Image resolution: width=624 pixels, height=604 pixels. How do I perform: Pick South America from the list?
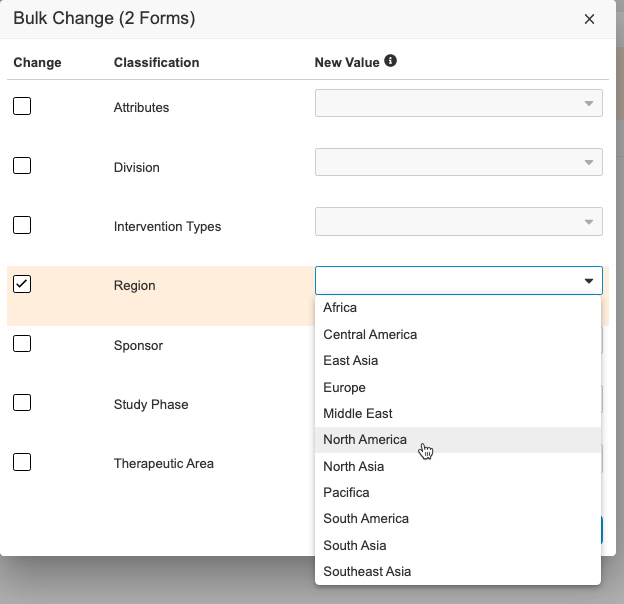coord(366,518)
